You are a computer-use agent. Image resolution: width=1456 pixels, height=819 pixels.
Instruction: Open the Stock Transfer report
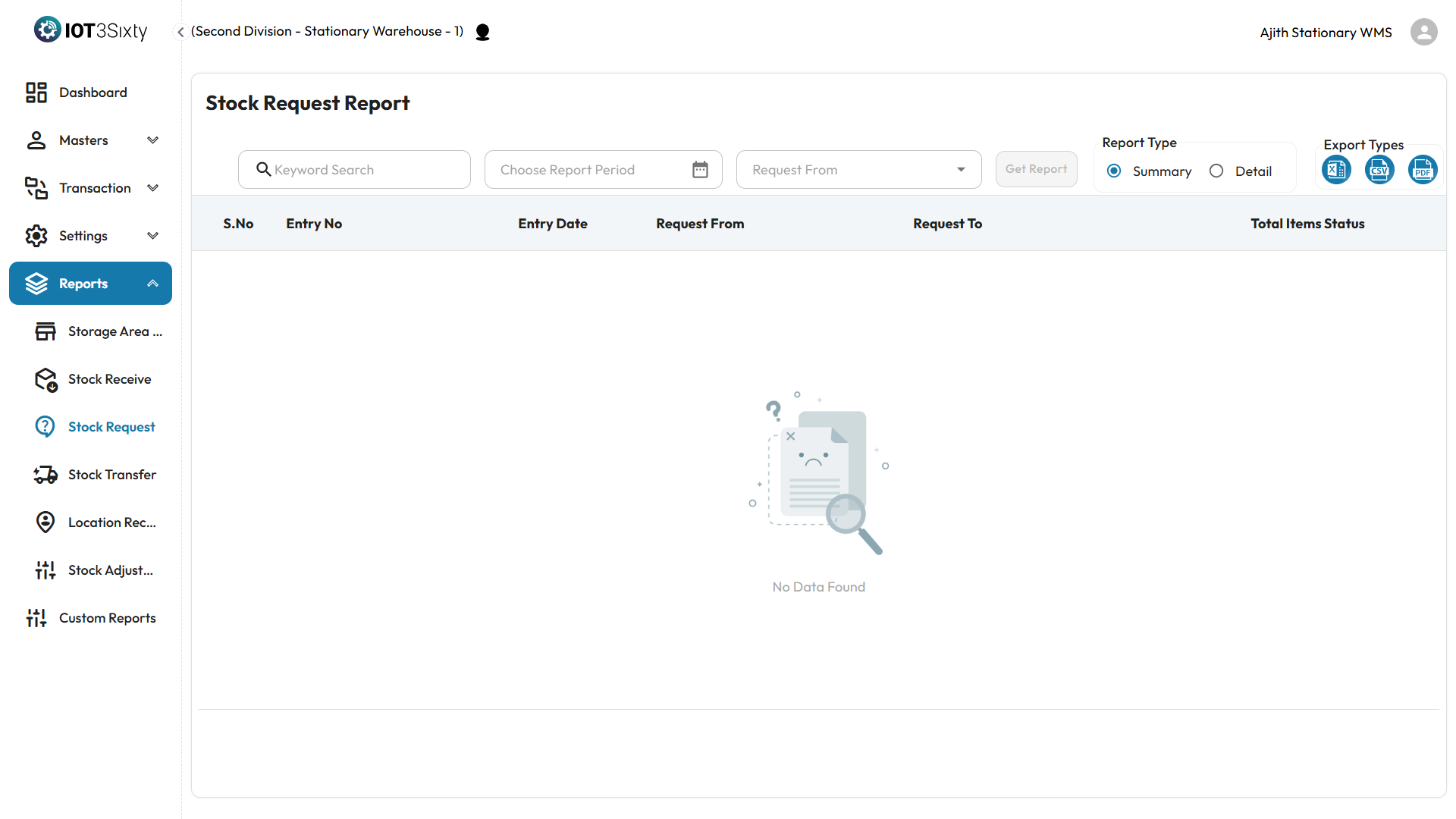point(111,475)
